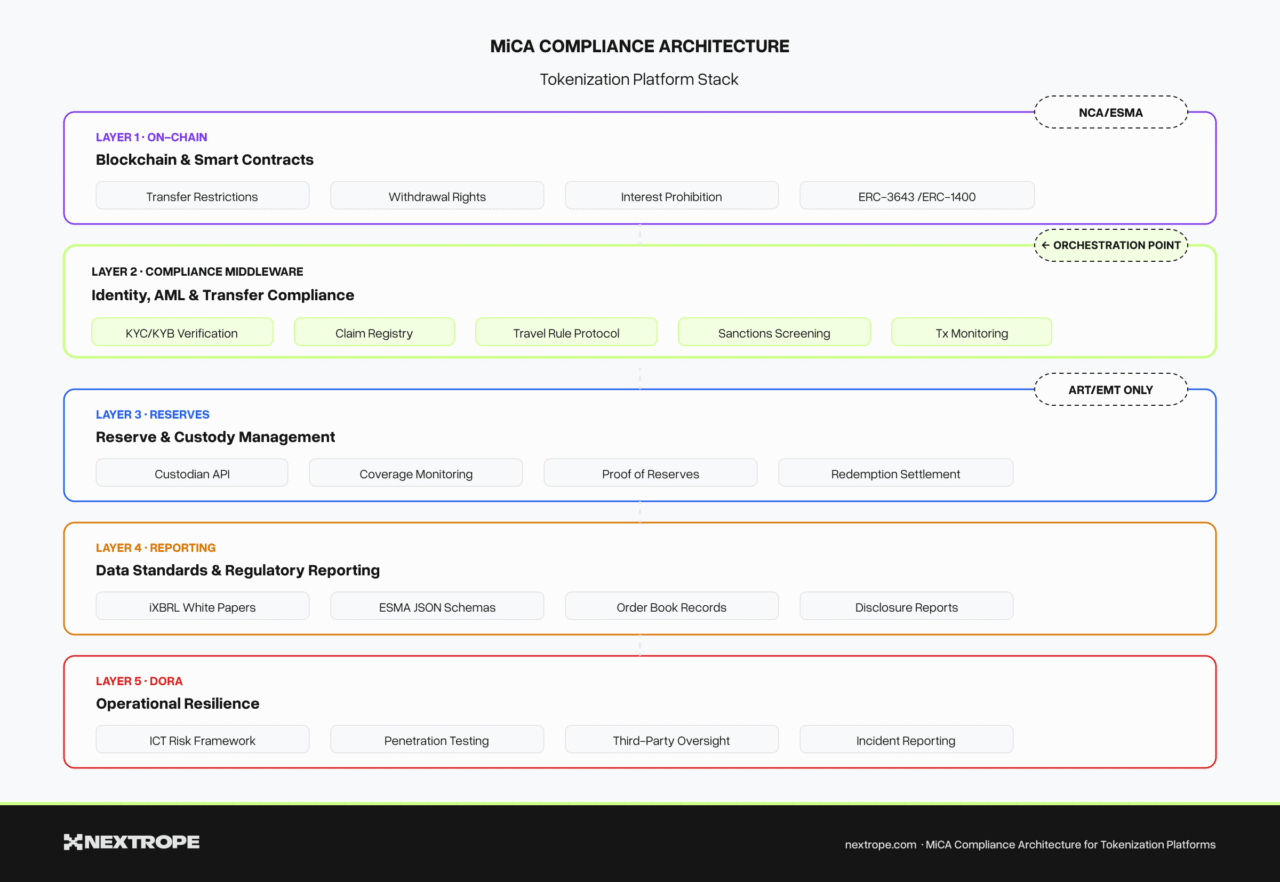Click the Proof of Reserves box
Image resolution: width=1280 pixels, height=882 pixels.
(x=650, y=473)
